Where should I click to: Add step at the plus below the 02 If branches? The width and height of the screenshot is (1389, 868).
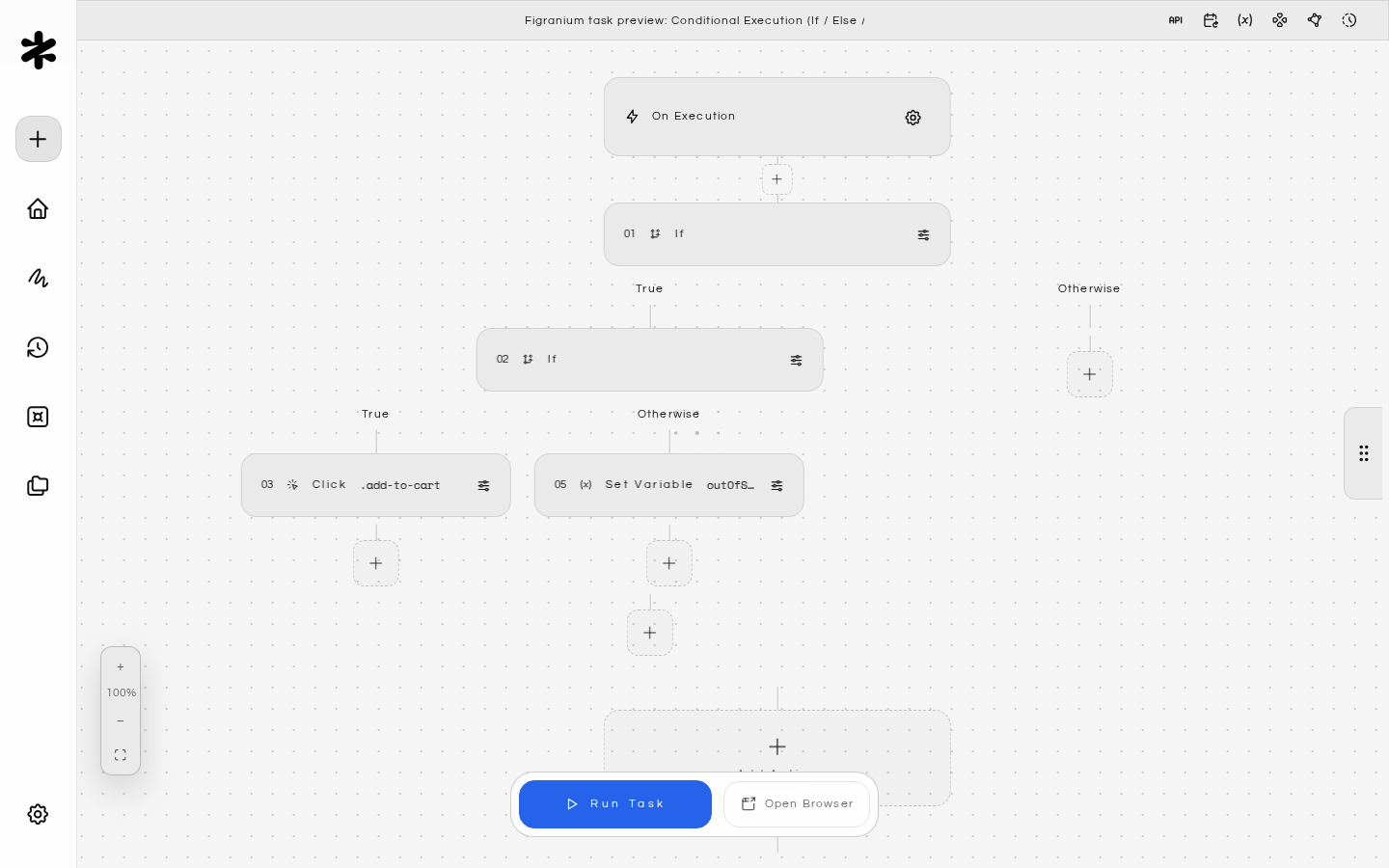tap(649, 633)
